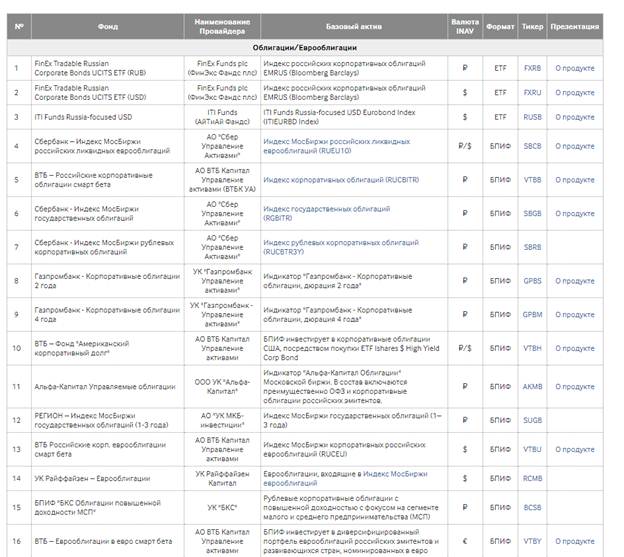Click the '№' column header
624x557 pixels.
(19, 27)
